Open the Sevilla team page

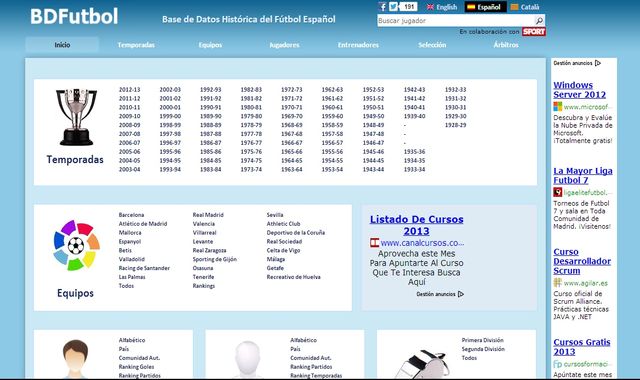pyautogui.click(x=275, y=215)
